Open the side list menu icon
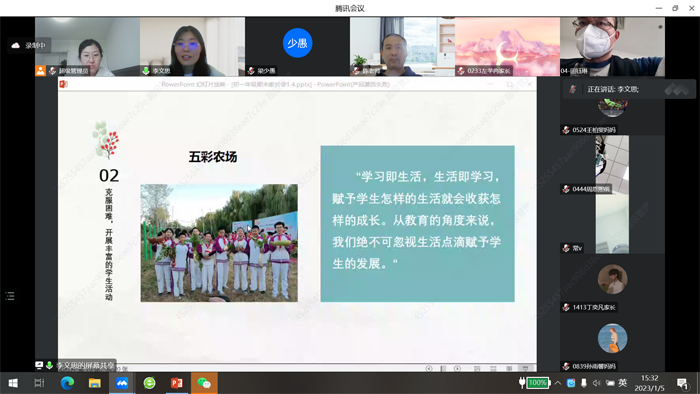The image size is (700, 394). point(10,296)
